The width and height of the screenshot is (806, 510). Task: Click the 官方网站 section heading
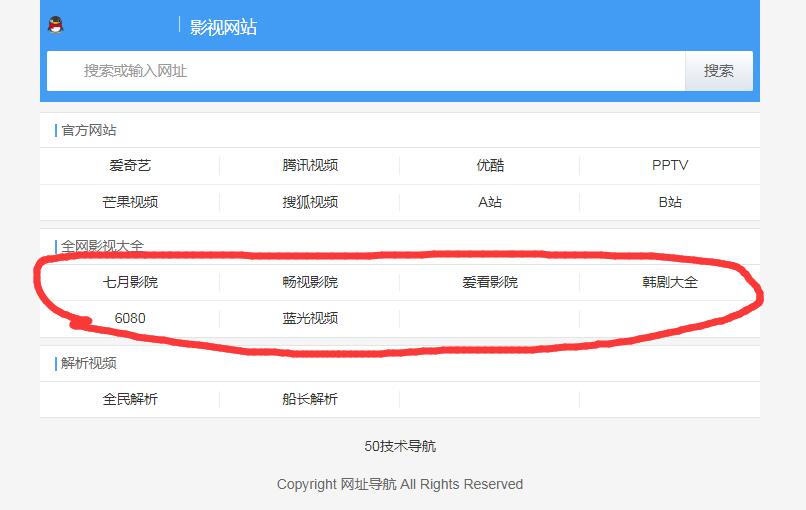click(x=88, y=130)
